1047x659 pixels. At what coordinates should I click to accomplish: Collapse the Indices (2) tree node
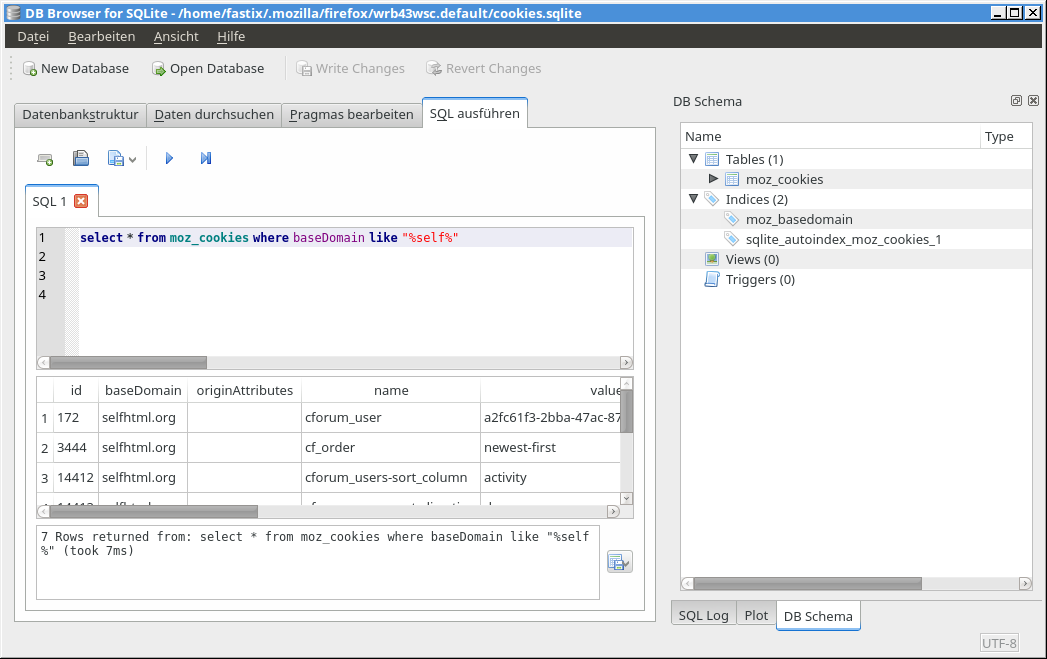coord(693,199)
